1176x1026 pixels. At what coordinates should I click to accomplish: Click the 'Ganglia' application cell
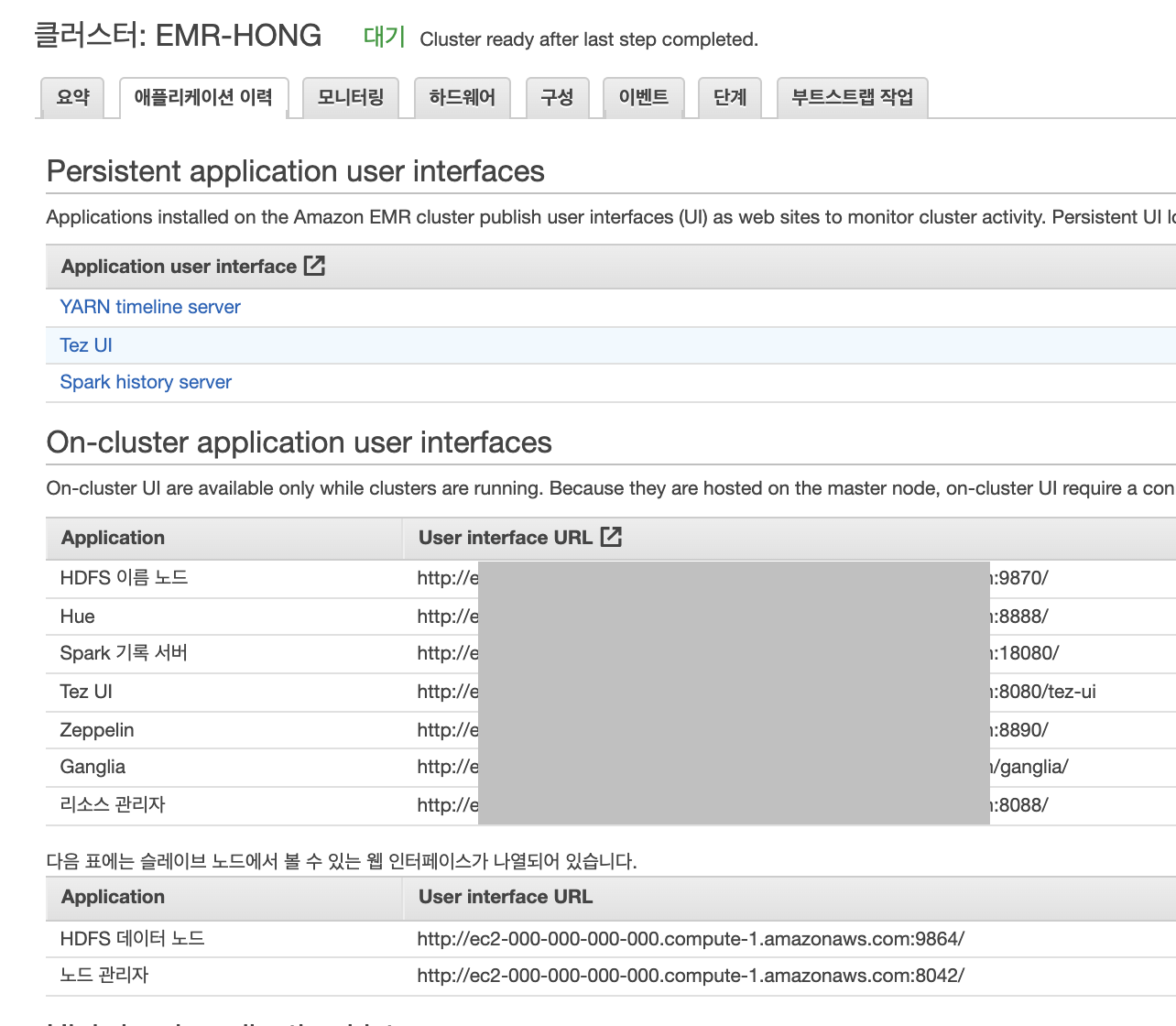[x=93, y=767]
